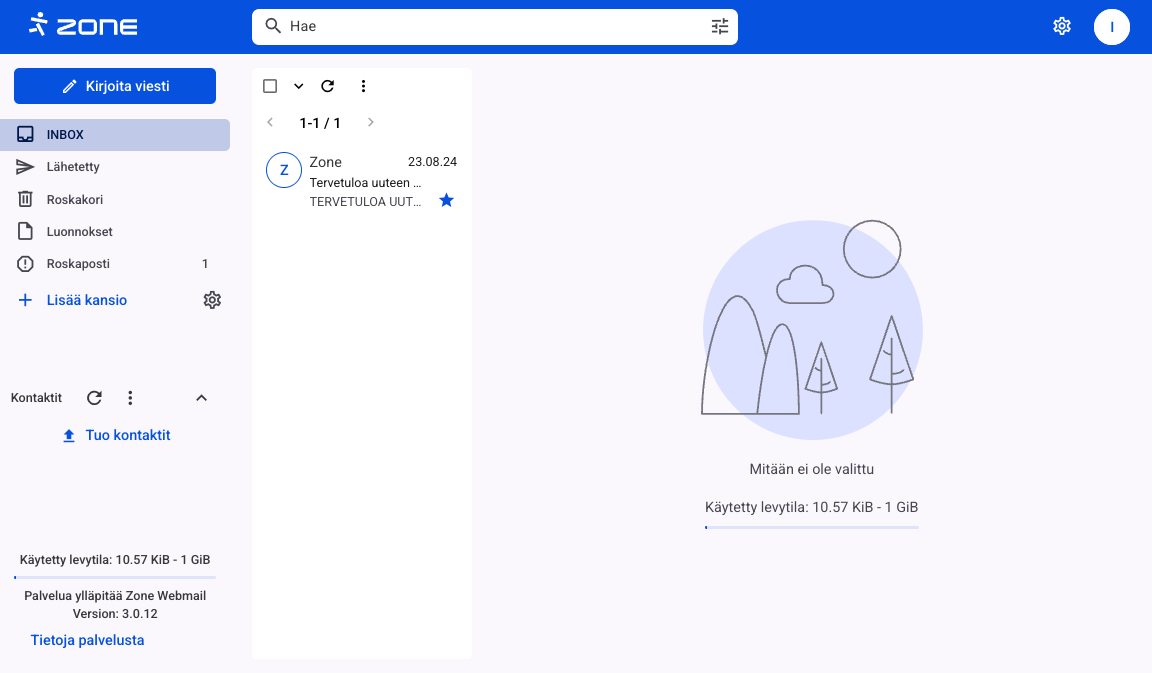Click Kirjoita viesti button
Screen dimensions: 1152x673
(x=115, y=86)
